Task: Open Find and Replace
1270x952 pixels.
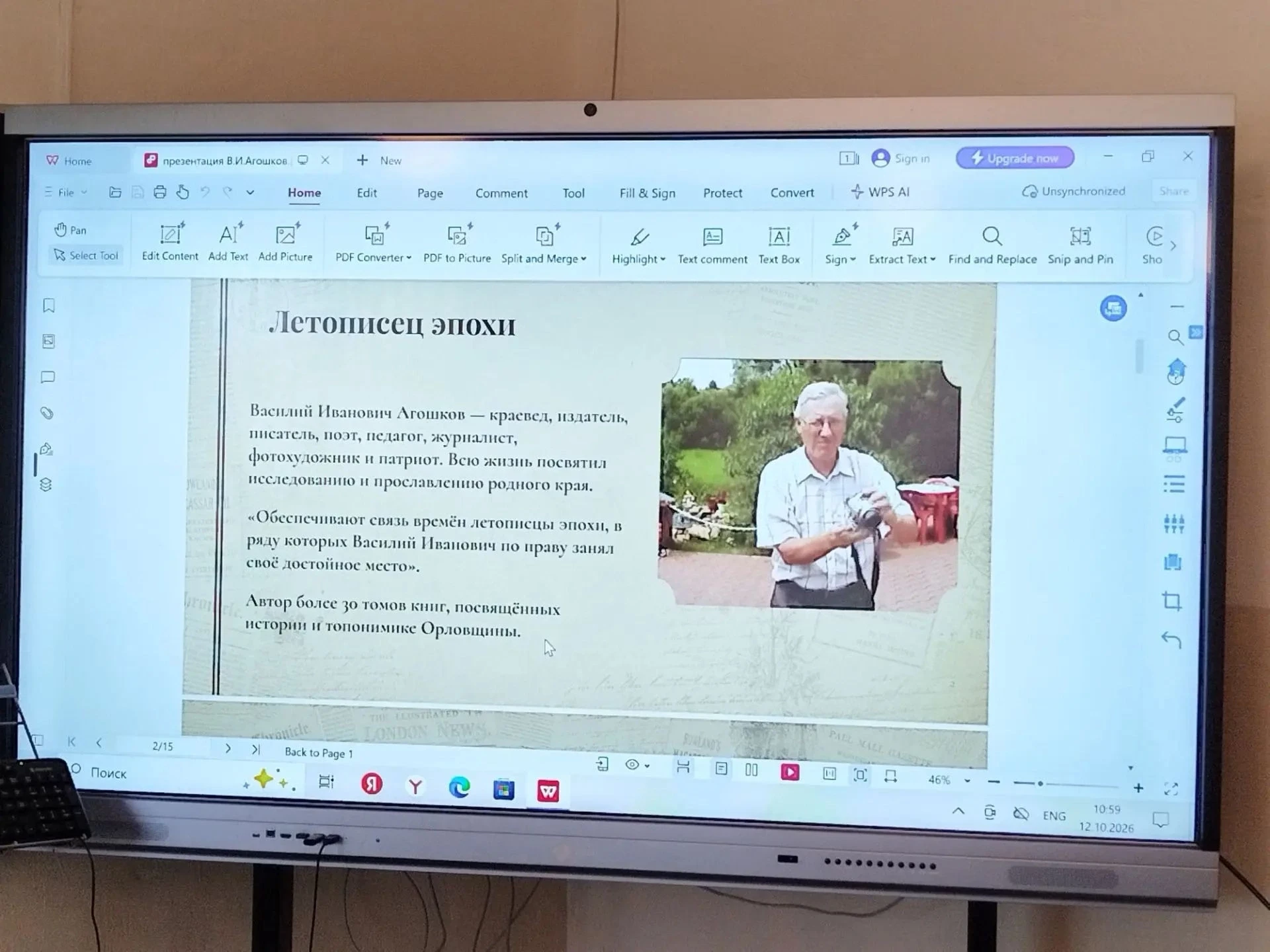Action: (x=992, y=245)
